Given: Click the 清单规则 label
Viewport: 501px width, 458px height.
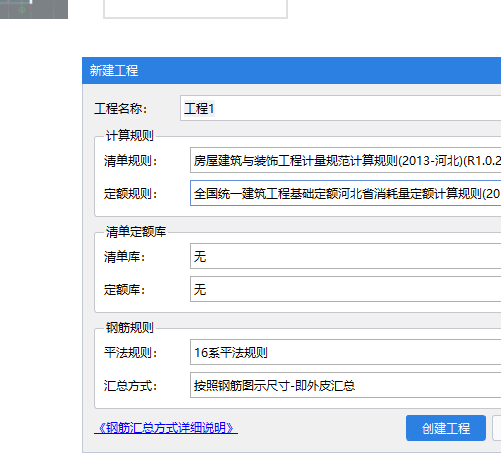Looking at the screenshot, I should [130, 161].
